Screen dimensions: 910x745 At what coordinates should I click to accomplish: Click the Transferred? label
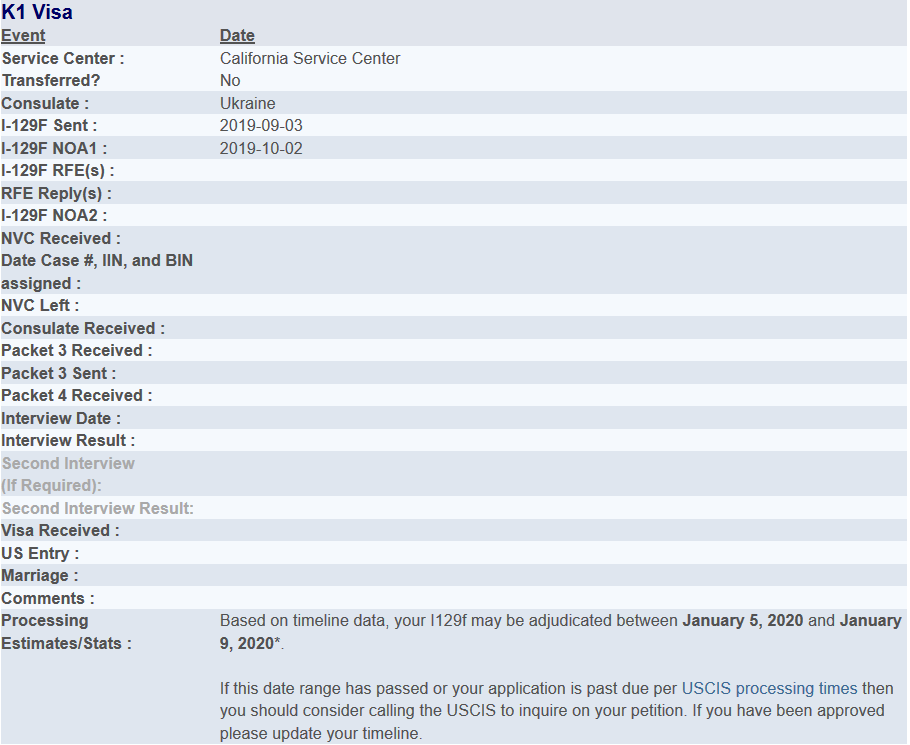[50, 81]
